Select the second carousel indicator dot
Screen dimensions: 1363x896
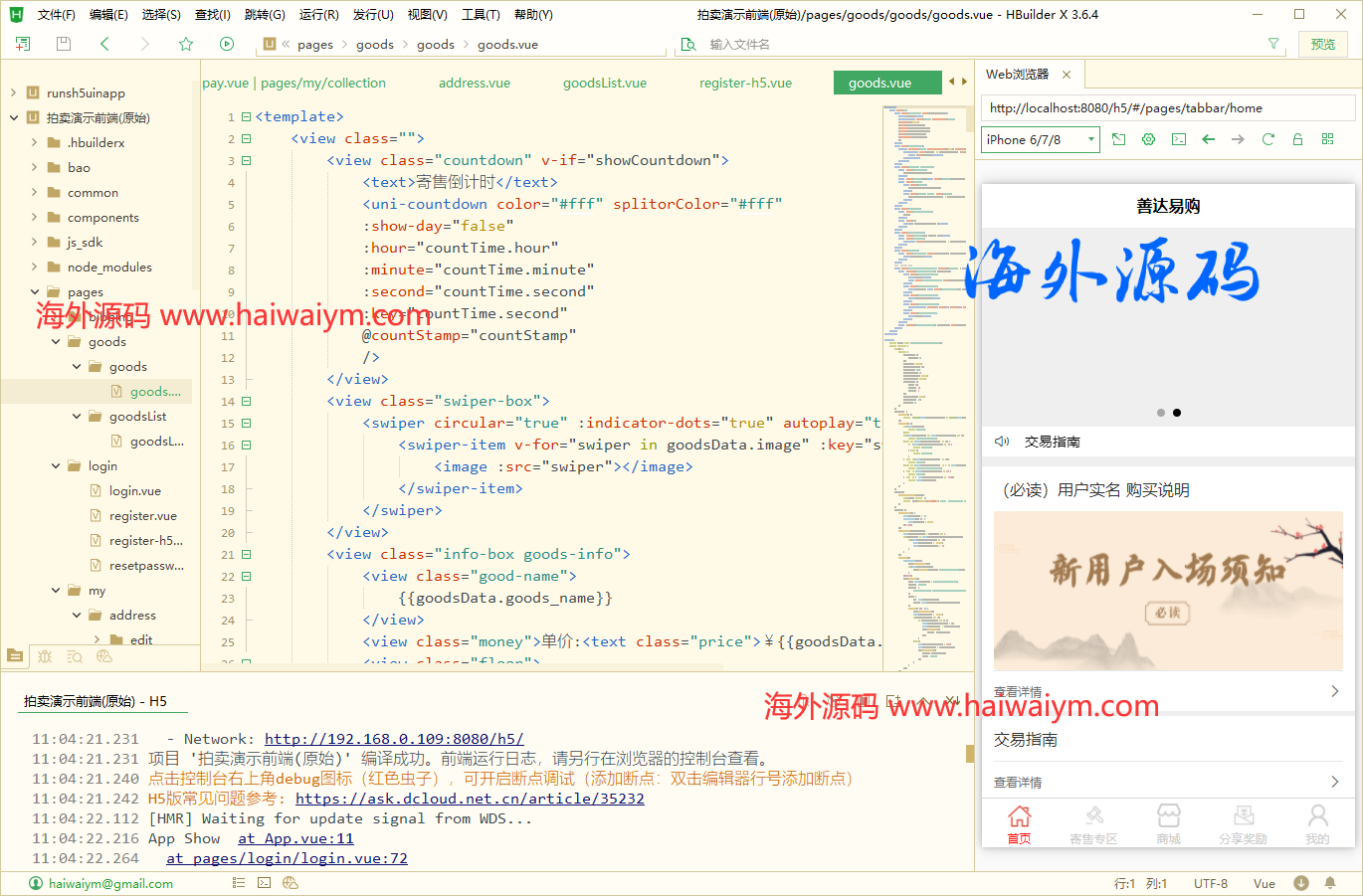(x=1177, y=412)
